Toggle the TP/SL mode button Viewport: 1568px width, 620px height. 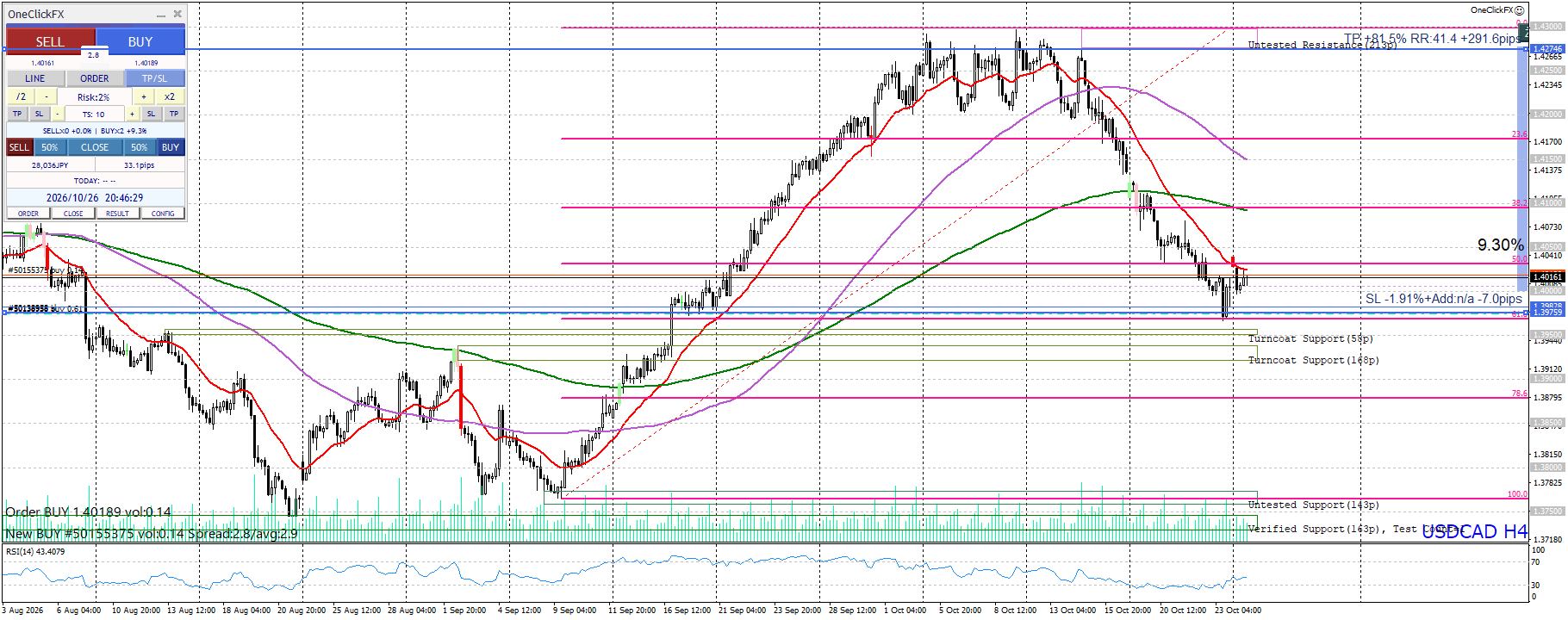[155, 78]
